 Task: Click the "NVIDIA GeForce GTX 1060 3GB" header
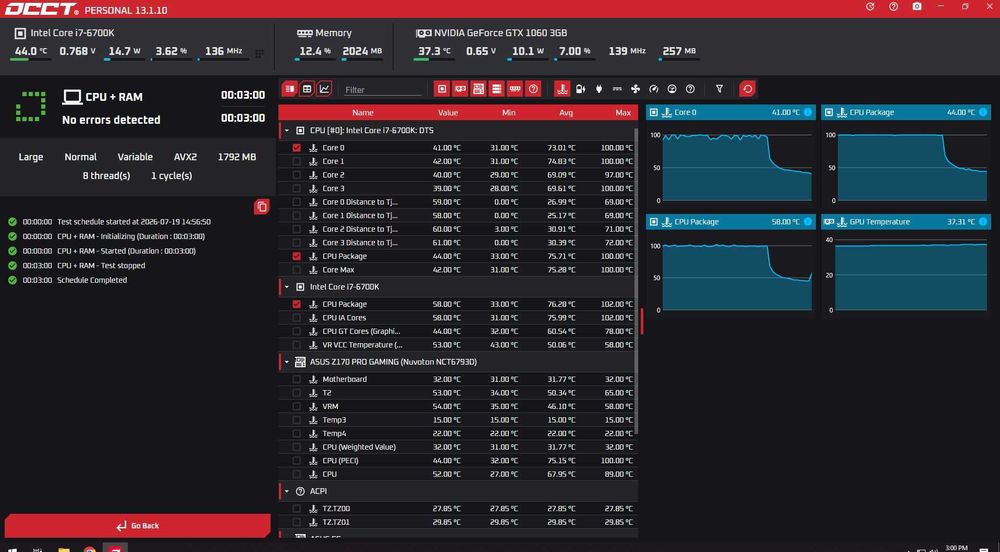coord(500,33)
